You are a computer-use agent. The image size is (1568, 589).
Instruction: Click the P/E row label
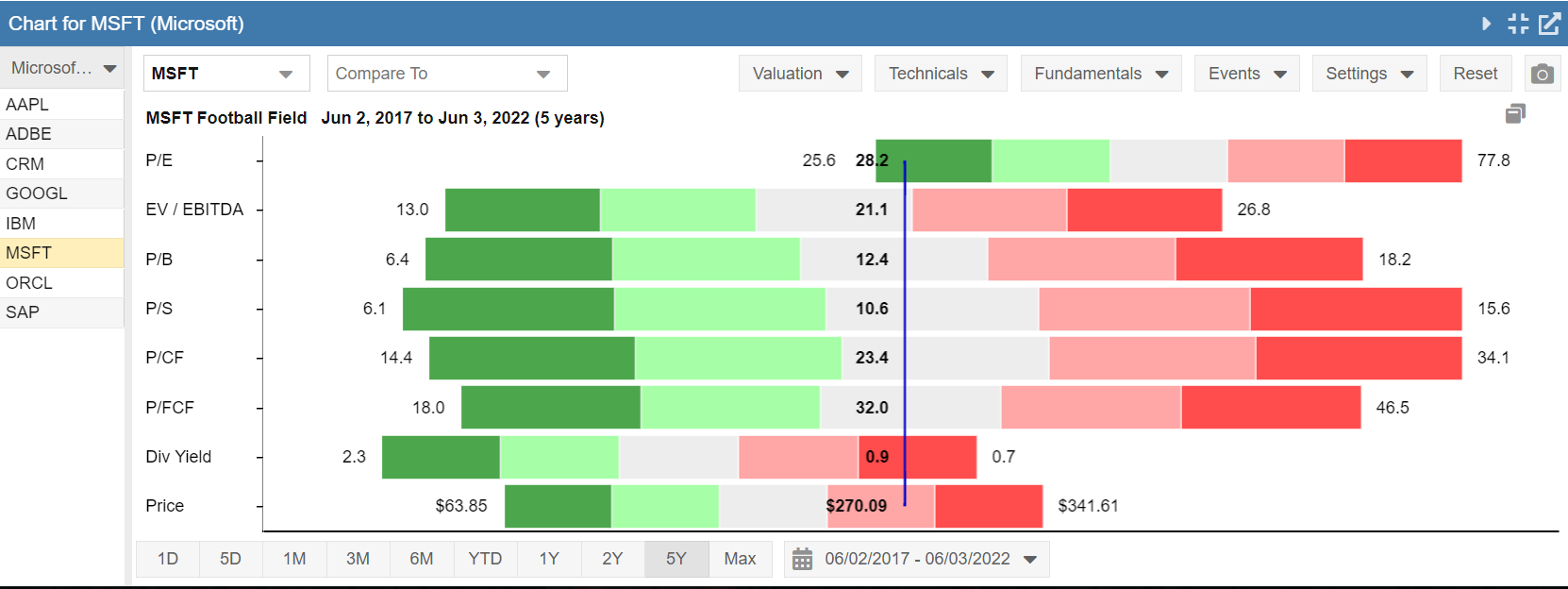(159, 160)
